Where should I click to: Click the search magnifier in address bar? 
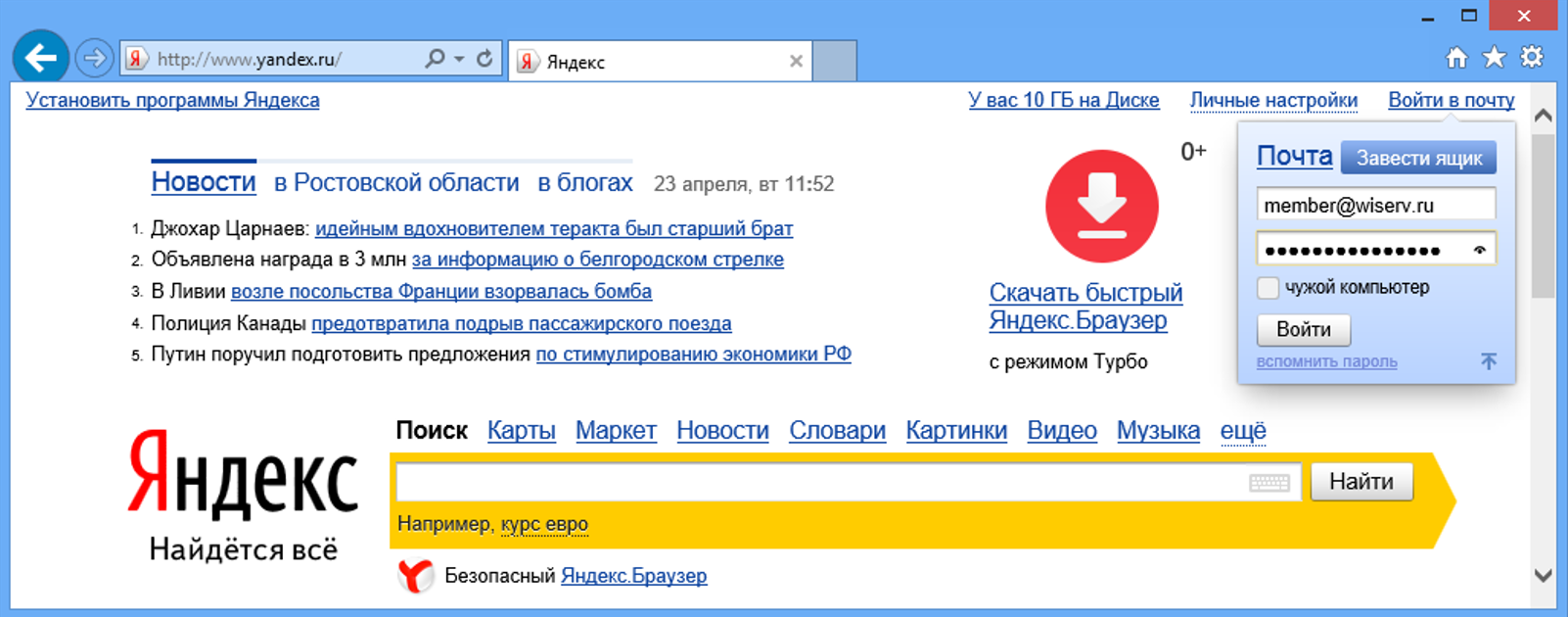click(435, 59)
